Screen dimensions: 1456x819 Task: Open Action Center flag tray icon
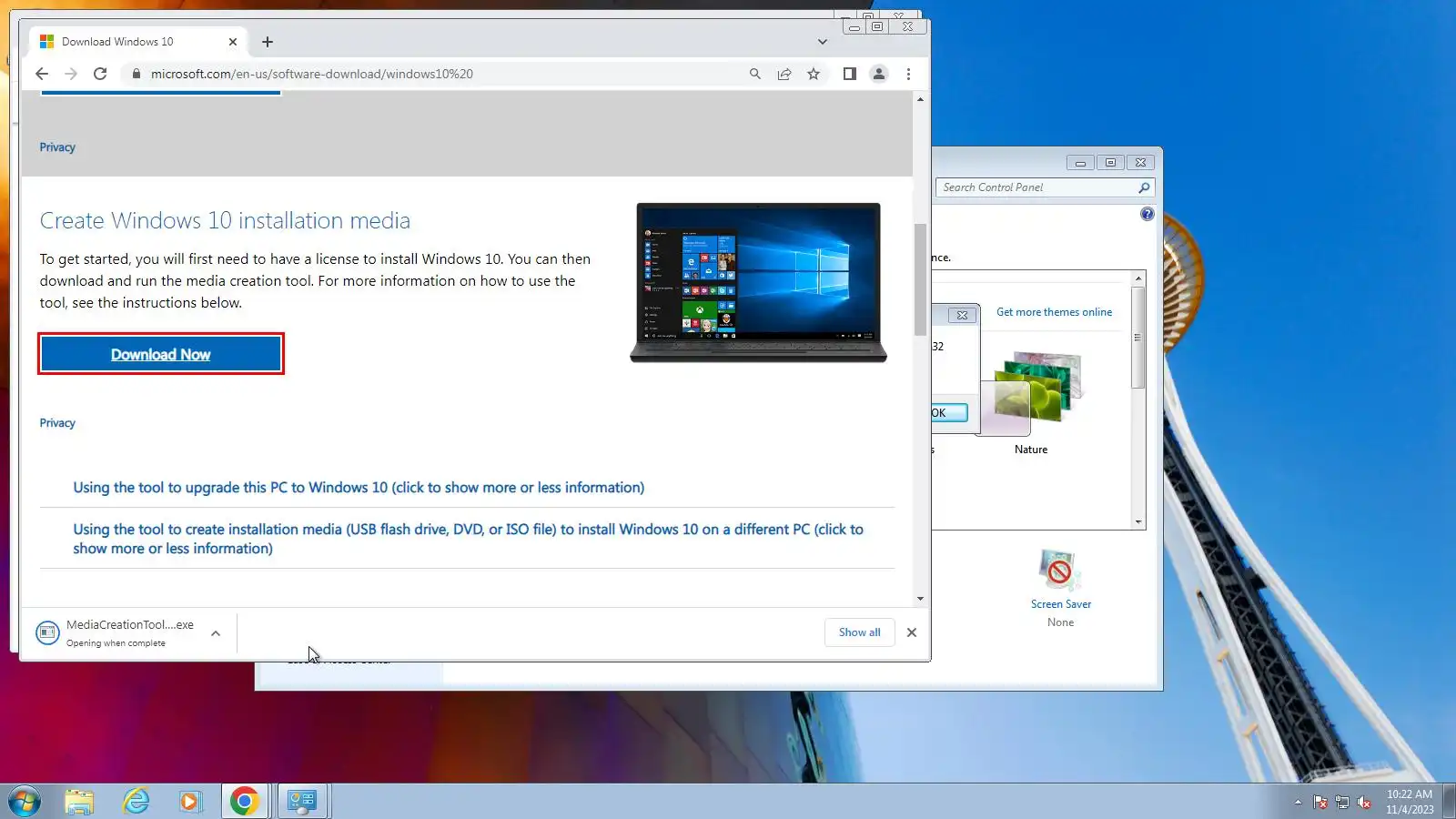[x=1320, y=802]
